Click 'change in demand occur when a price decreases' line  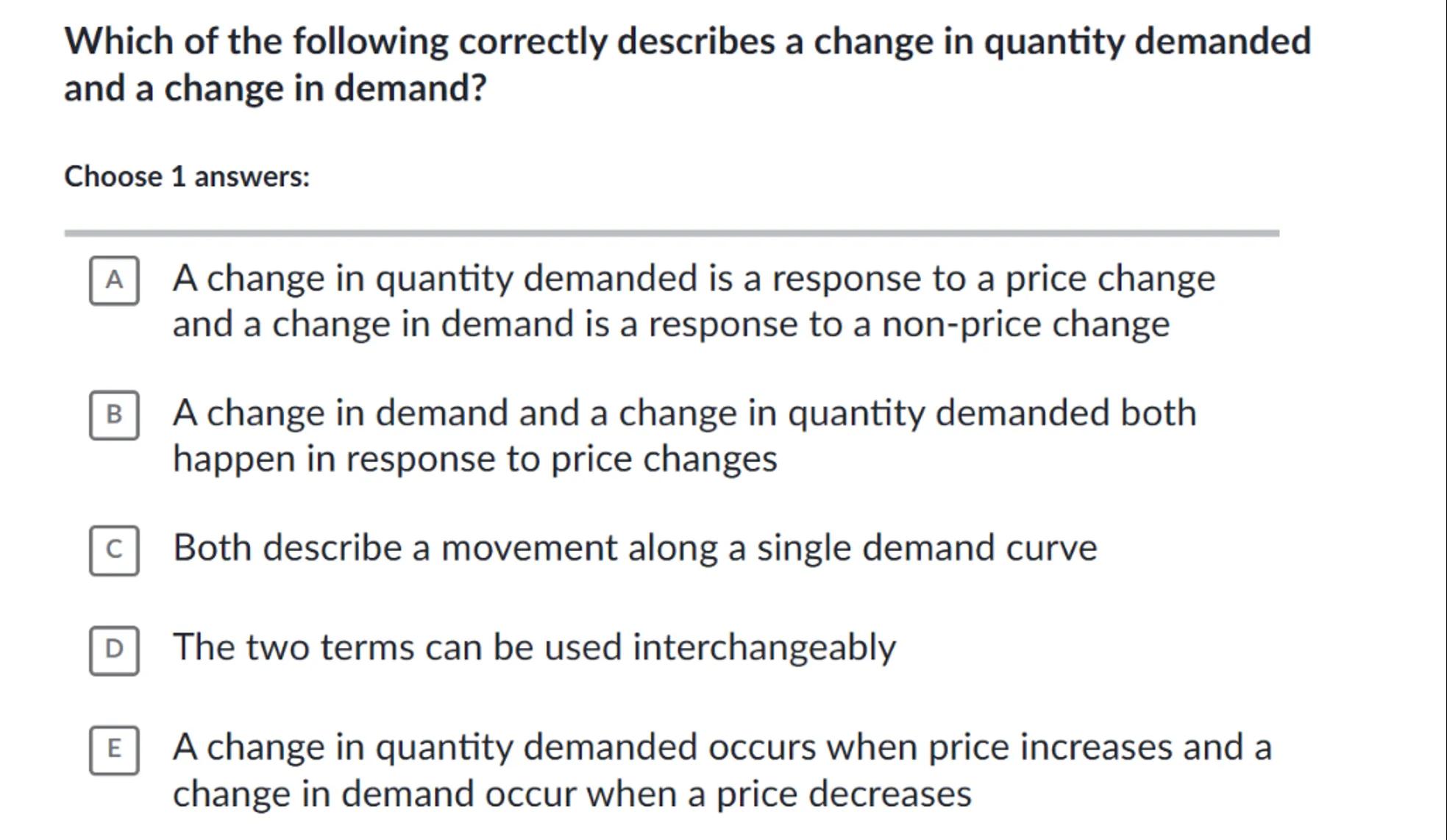(x=572, y=794)
